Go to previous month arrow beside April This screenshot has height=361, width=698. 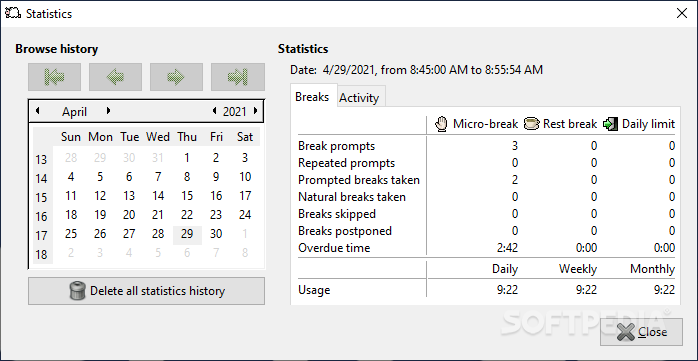click(x=37, y=110)
